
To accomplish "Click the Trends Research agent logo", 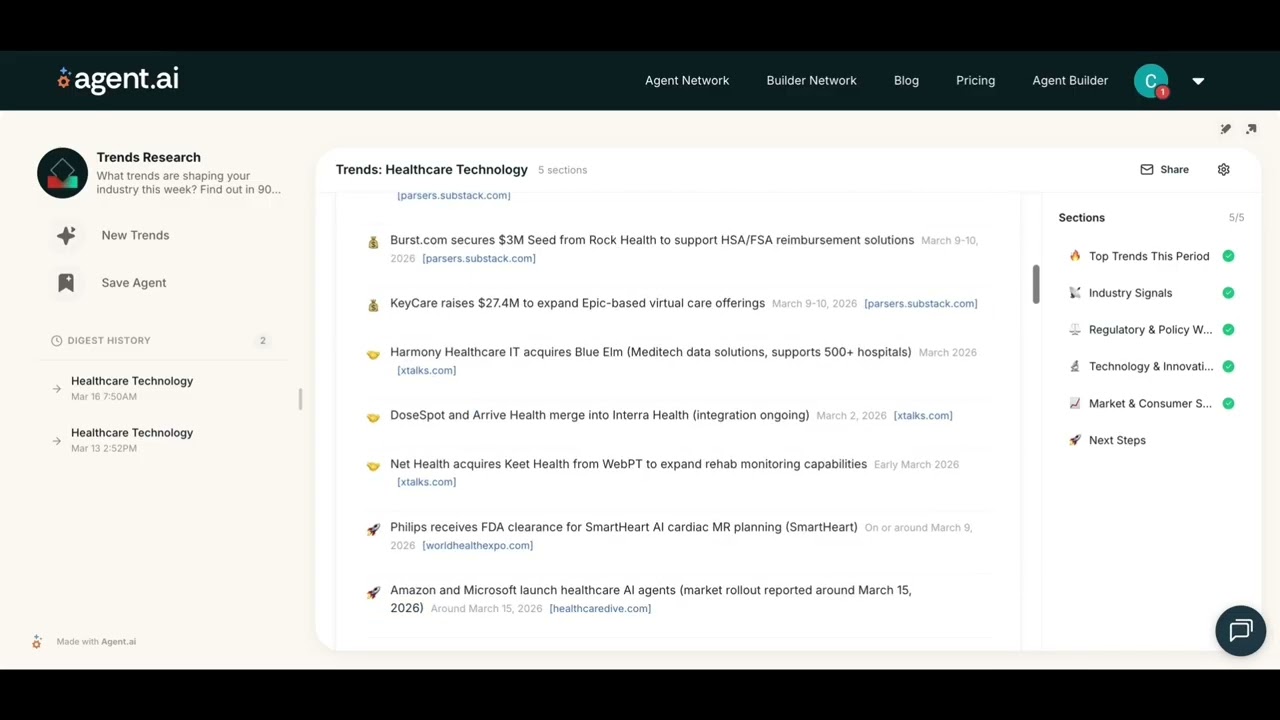I will click(x=62, y=173).
